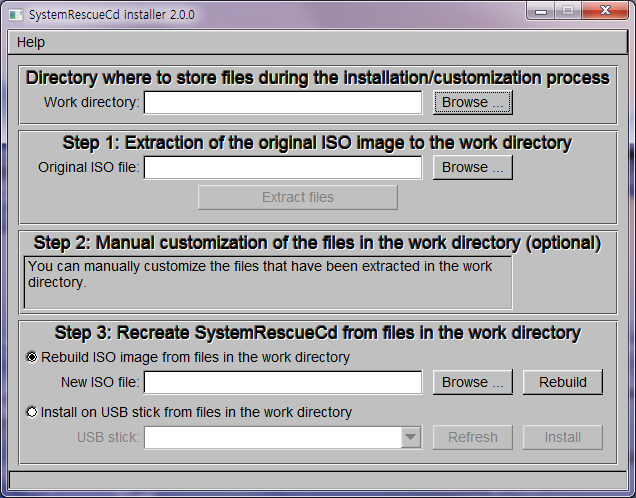Open the Help menu
The image size is (636, 498).
31,43
